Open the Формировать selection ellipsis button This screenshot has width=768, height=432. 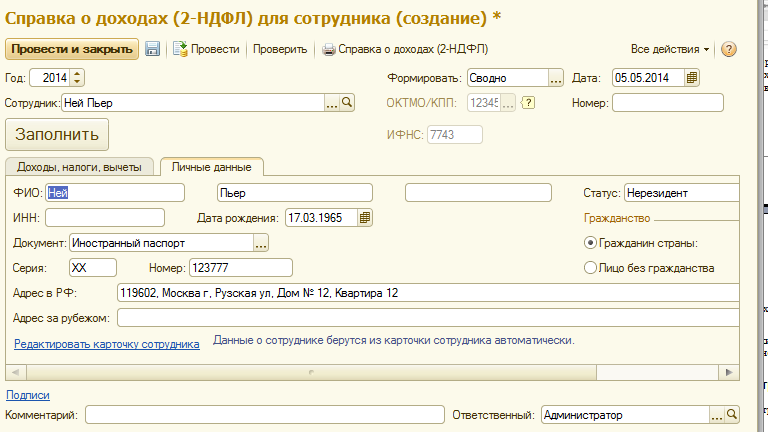click(x=556, y=77)
